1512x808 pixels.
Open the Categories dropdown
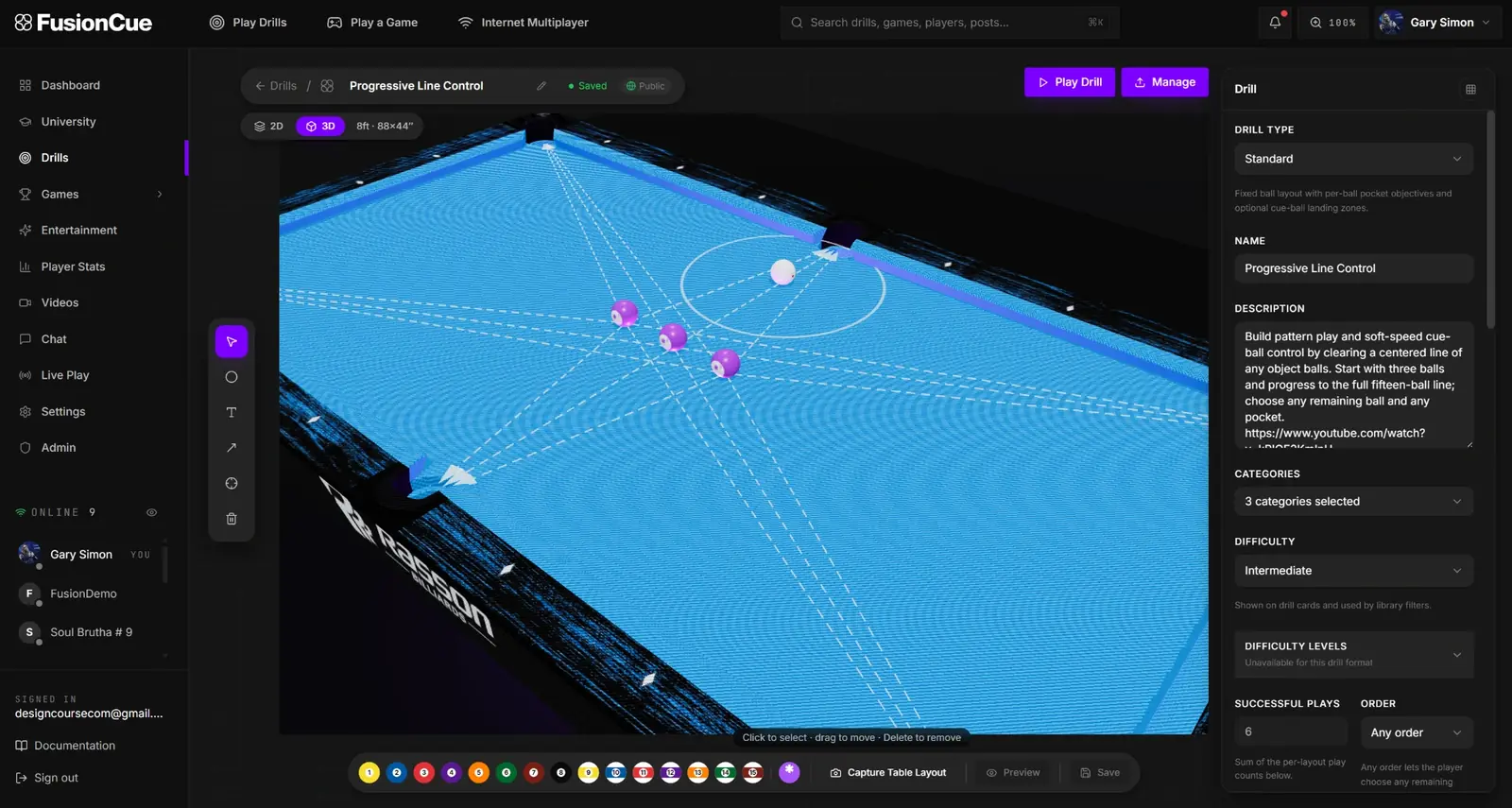1353,502
